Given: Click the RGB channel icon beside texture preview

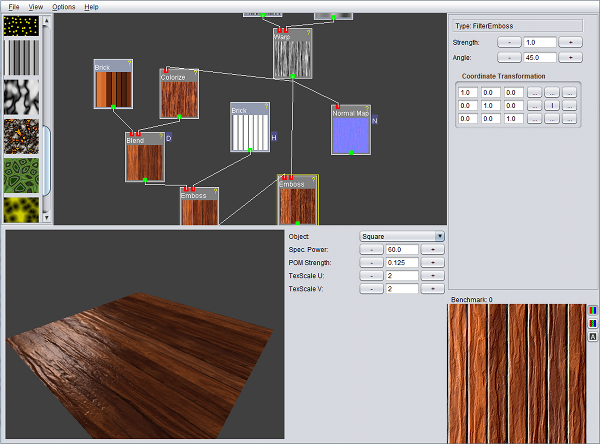Looking at the screenshot, I should point(593,310).
